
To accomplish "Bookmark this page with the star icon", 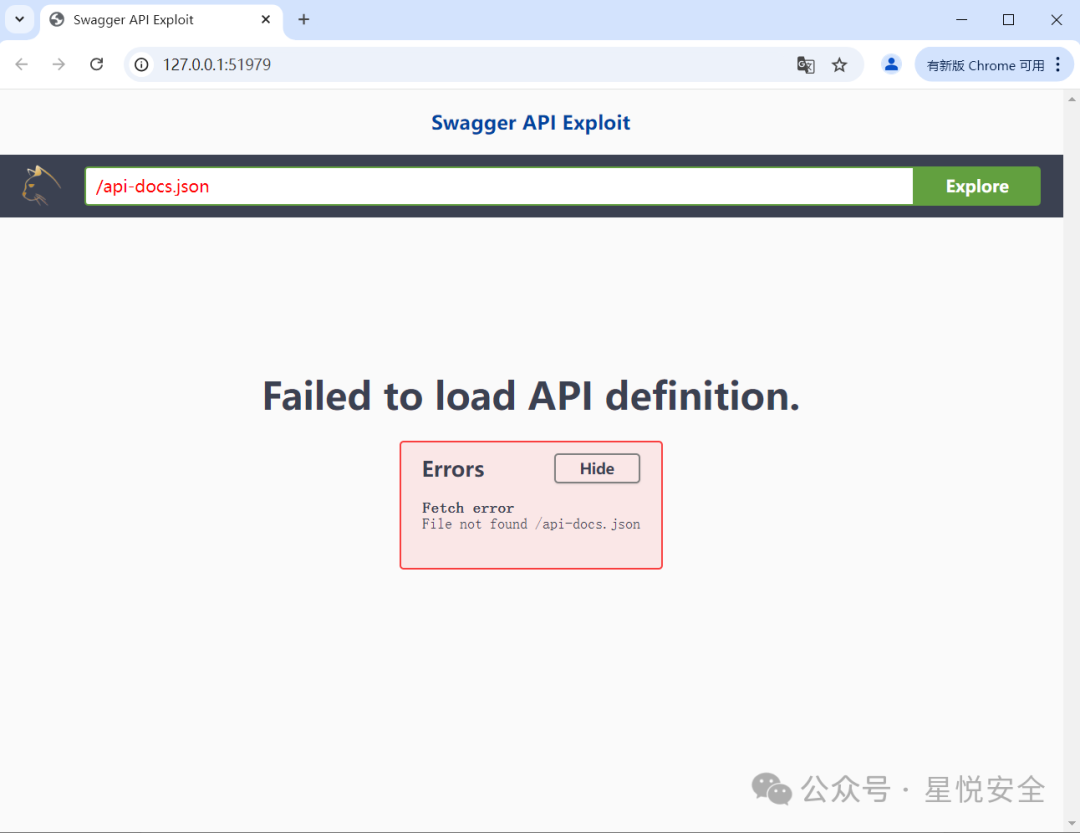I will click(839, 65).
